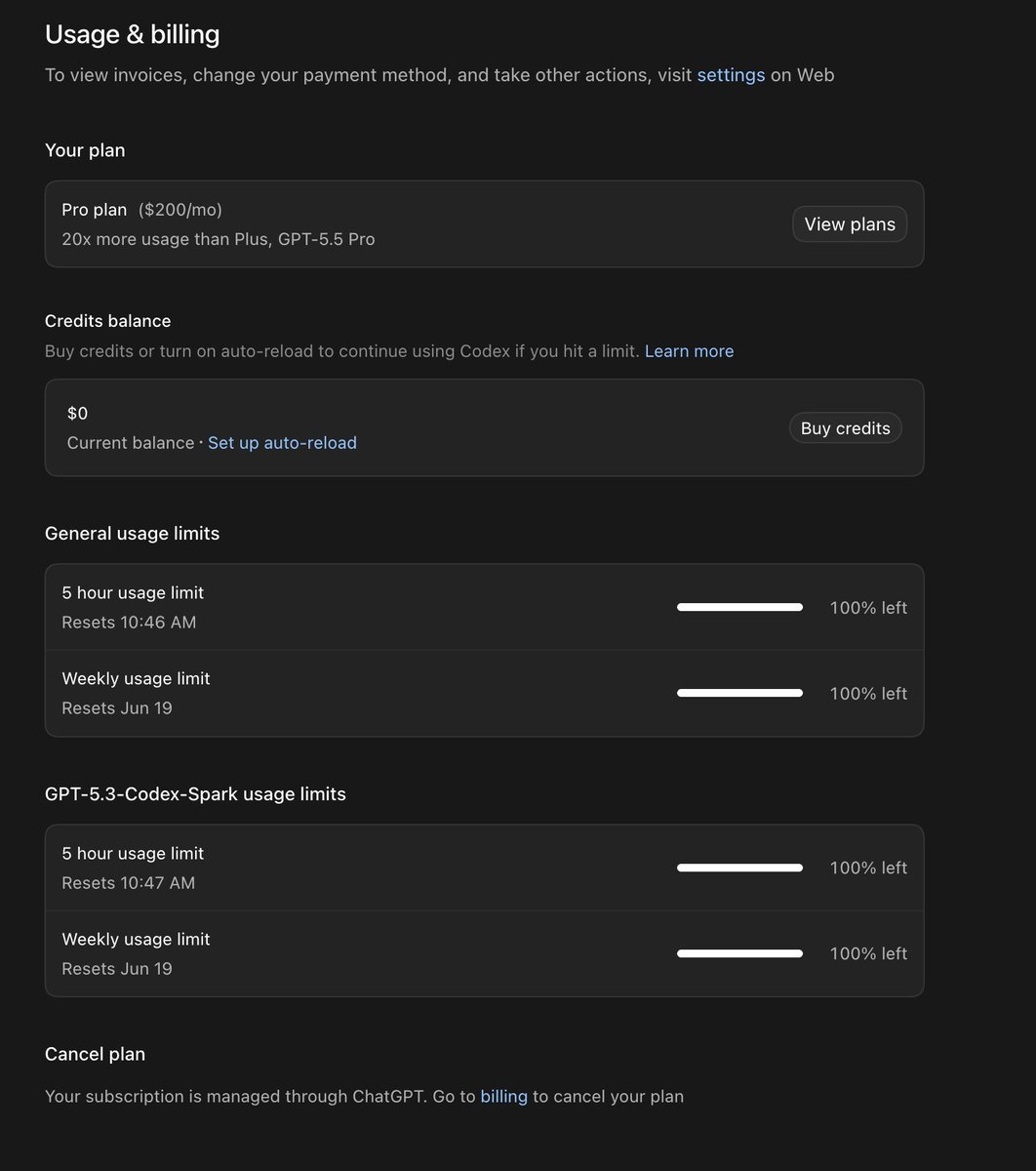Click the General 5 hour usage limit progress bar
The image size is (1036, 1171).
(739, 608)
